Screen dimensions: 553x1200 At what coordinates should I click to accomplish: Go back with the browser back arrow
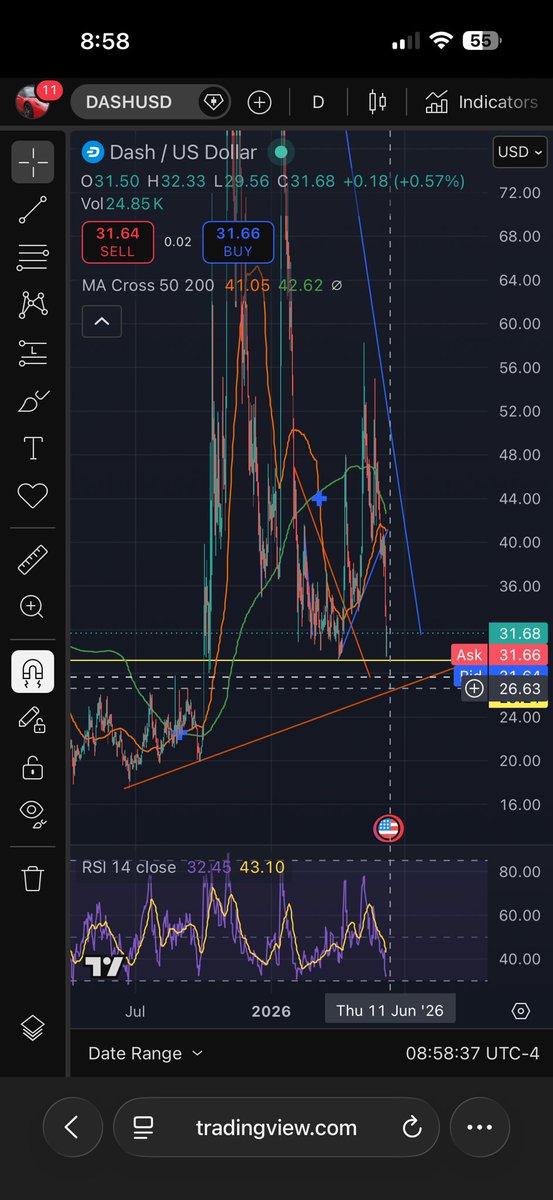tap(72, 1128)
